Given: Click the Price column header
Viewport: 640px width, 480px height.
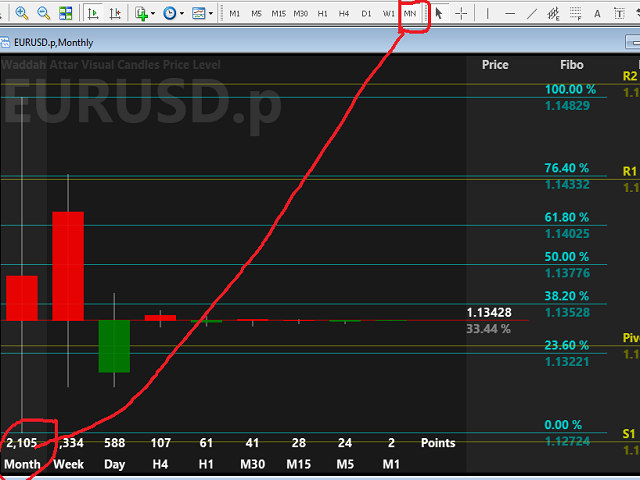Looking at the screenshot, I should click(495, 64).
